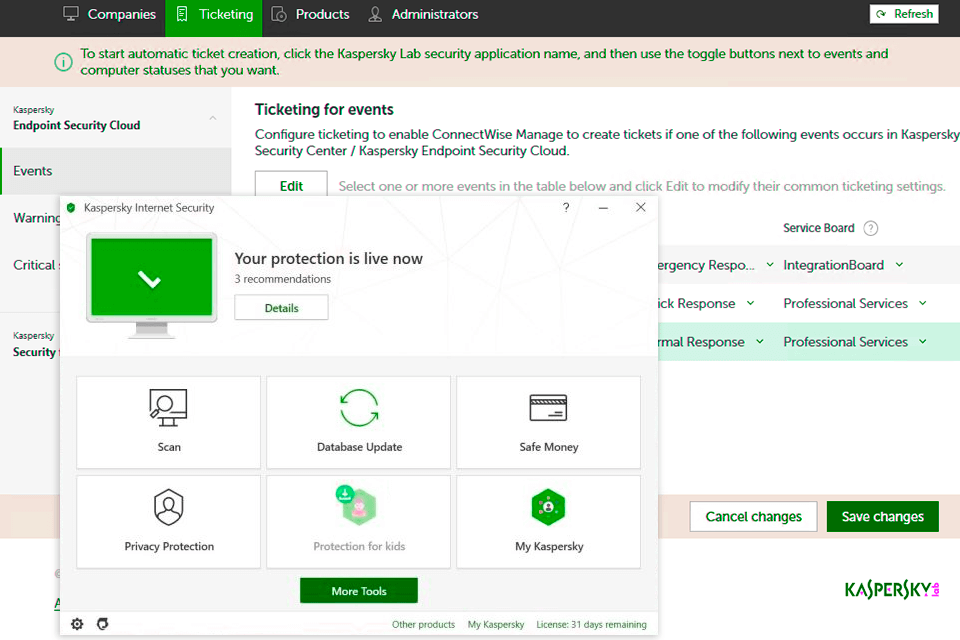This screenshot has height=640, width=960.
Task: Open the Privacy Protection tile
Action: (x=168, y=522)
